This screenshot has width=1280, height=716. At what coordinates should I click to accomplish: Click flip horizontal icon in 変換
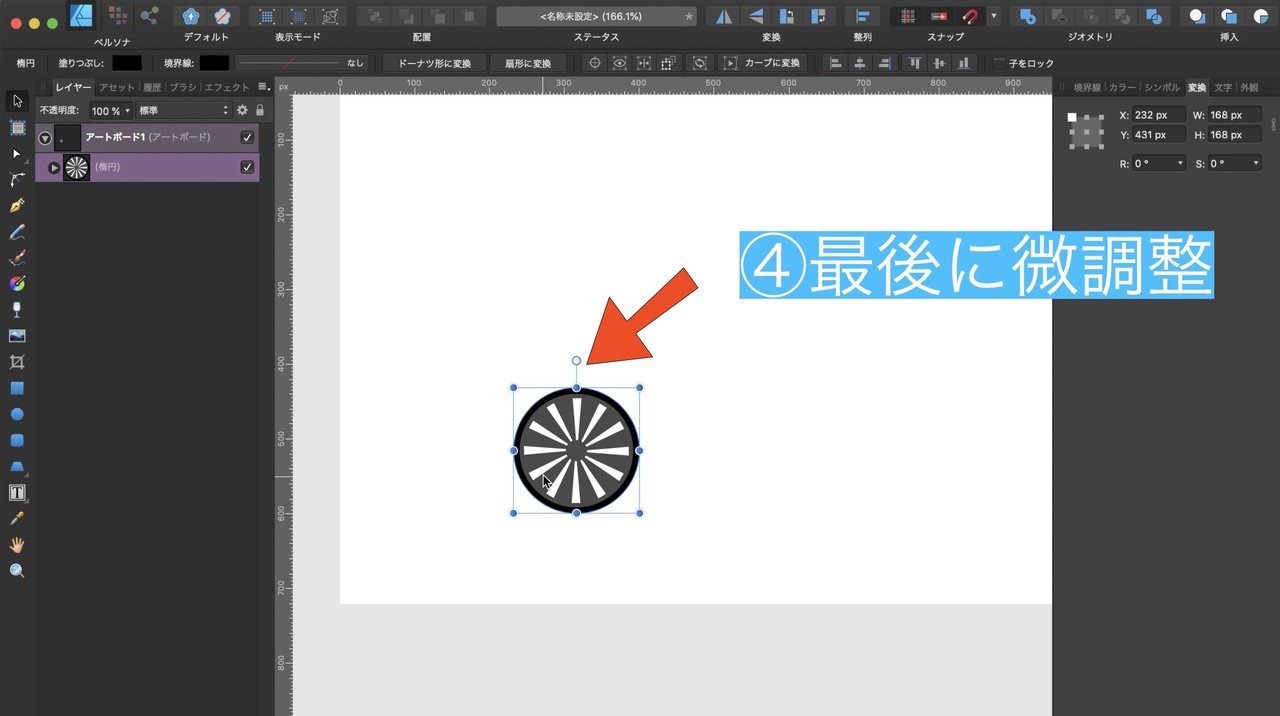click(723, 16)
